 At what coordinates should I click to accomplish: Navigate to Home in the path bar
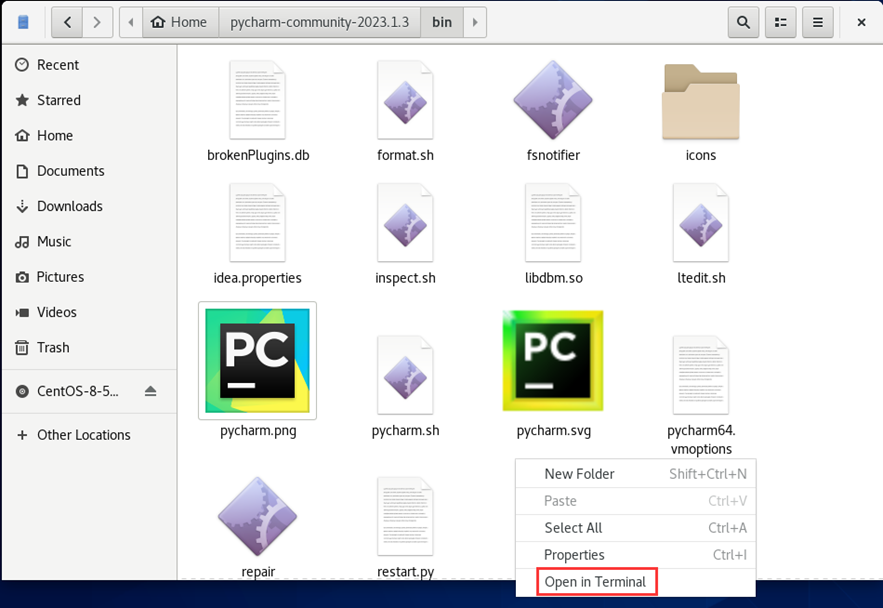(180, 23)
